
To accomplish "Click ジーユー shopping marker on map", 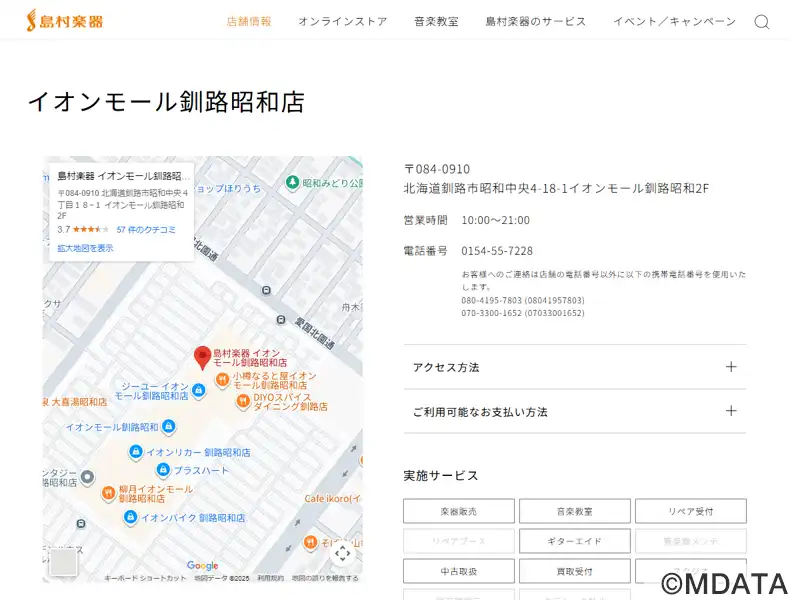I will click(198, 391).
